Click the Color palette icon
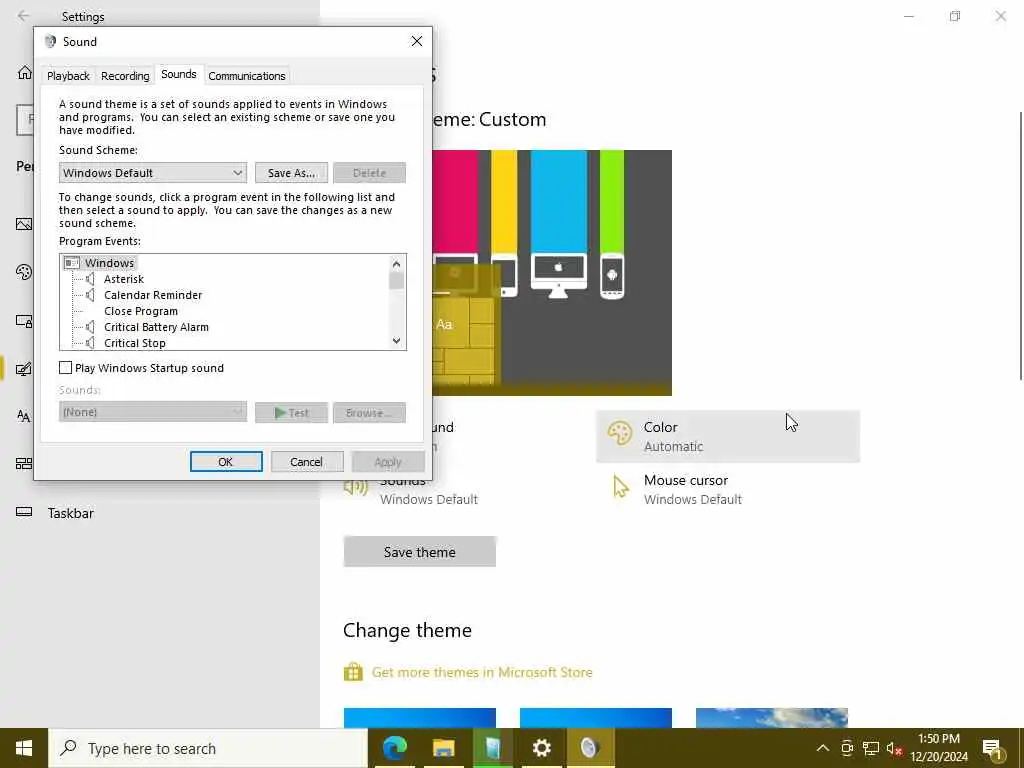Image resolution: width=1024 pixels, height=768 pixels. (620, 433)
